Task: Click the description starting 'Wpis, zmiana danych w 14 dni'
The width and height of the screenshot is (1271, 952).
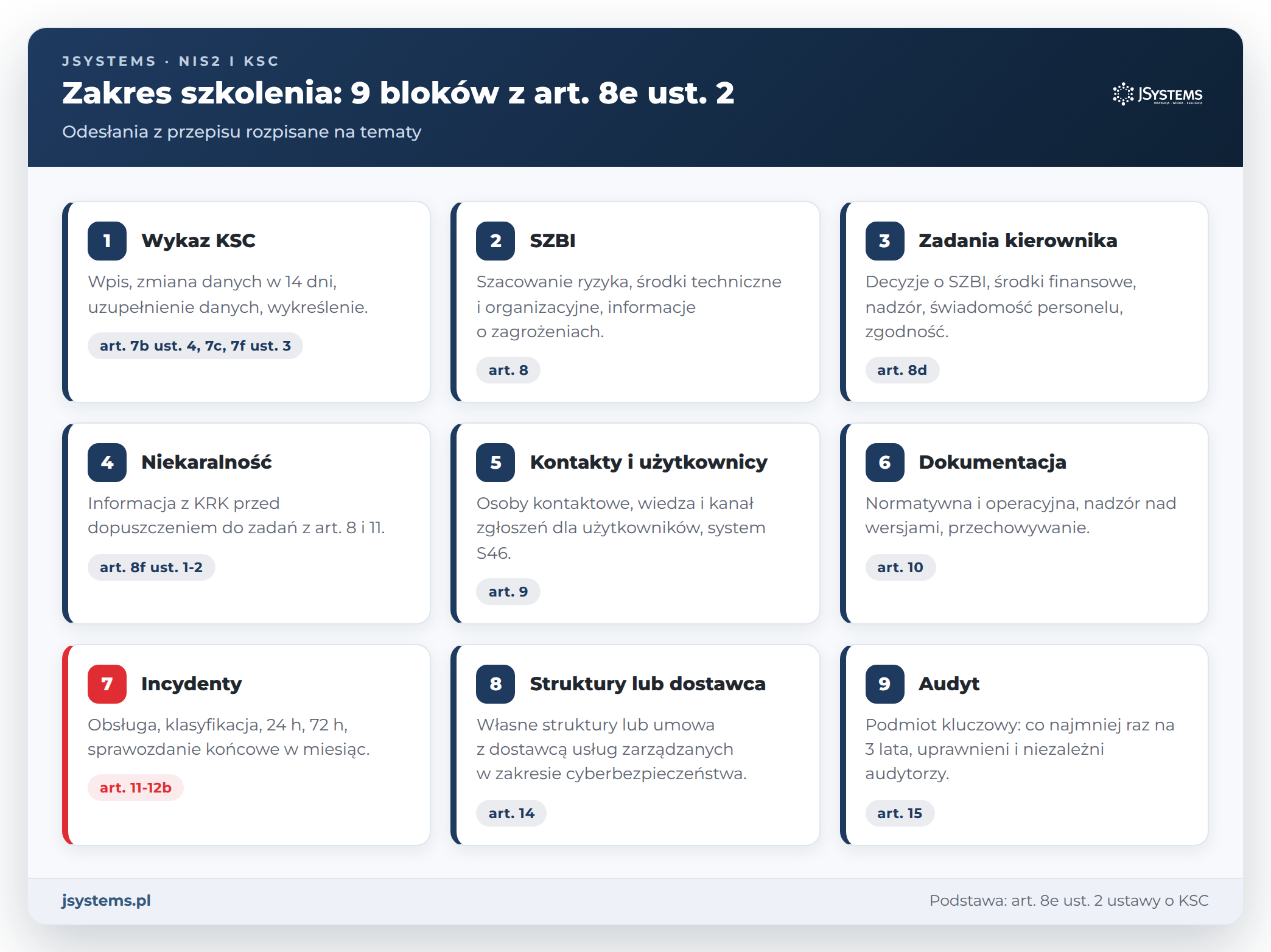Action: point(228,295)
